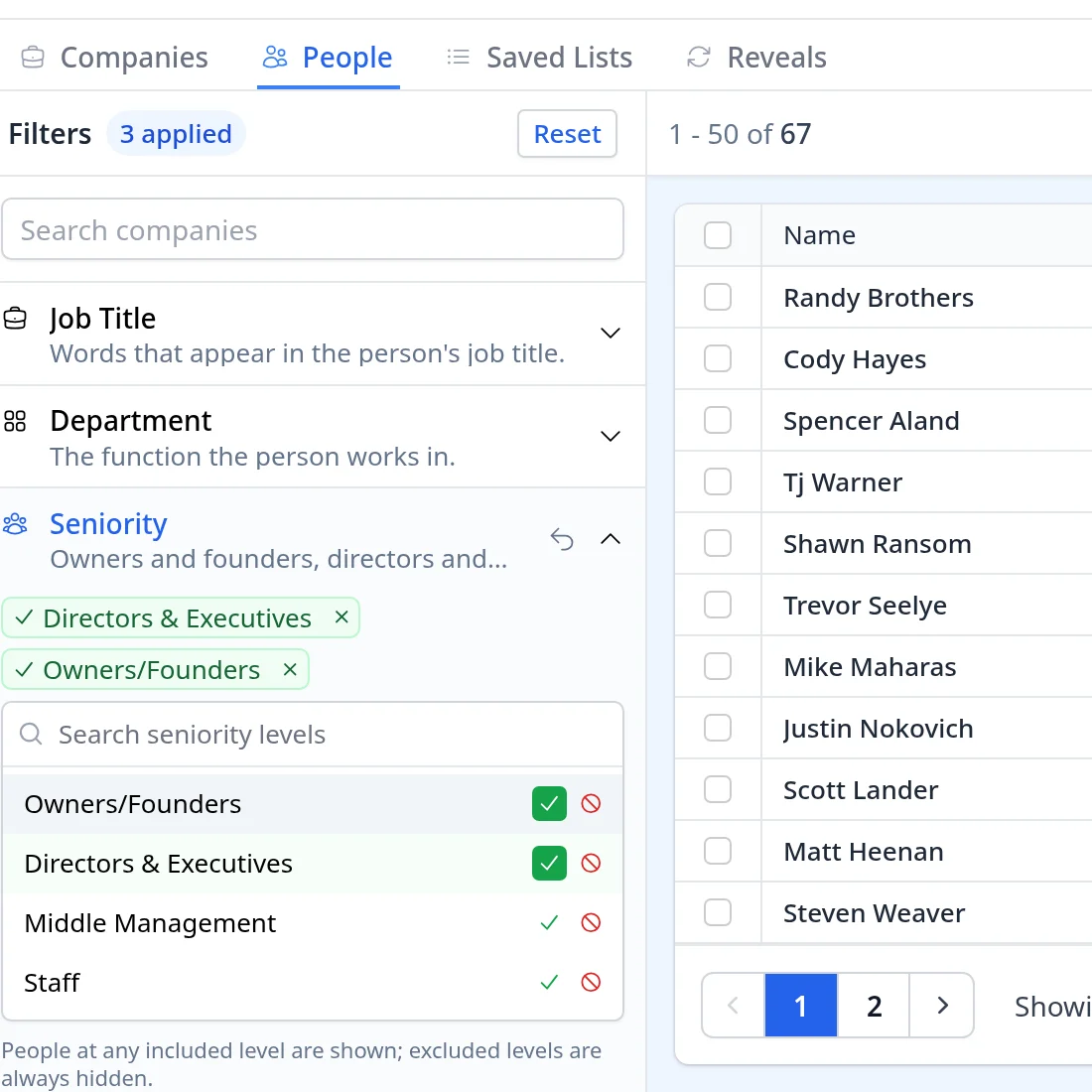Switch to the People tab
Image resolution: width=1092 pixels, height=1092 pixels.
point(328,58)
